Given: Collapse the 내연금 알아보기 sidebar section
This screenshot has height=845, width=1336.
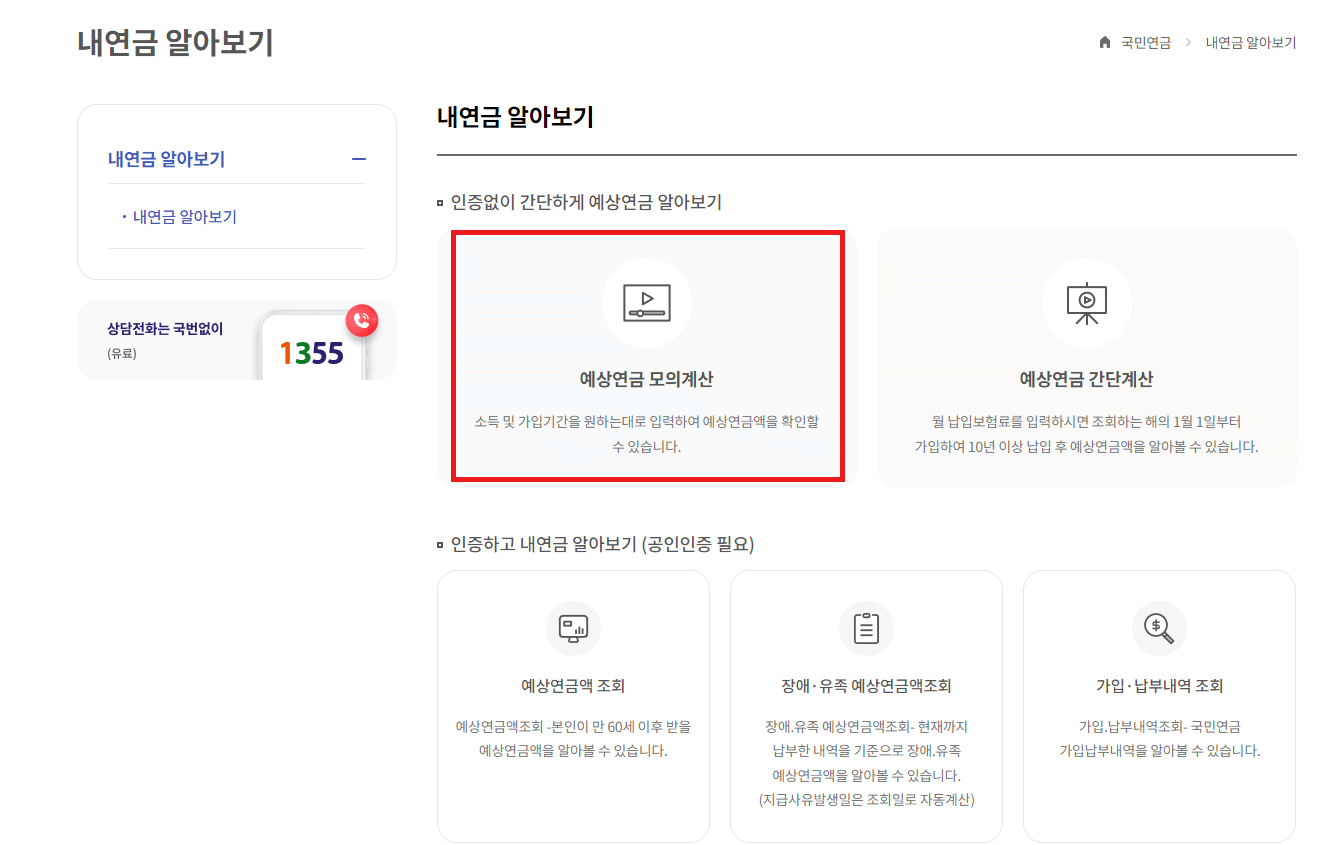Looking at the screenshot, I should (360, 159).
